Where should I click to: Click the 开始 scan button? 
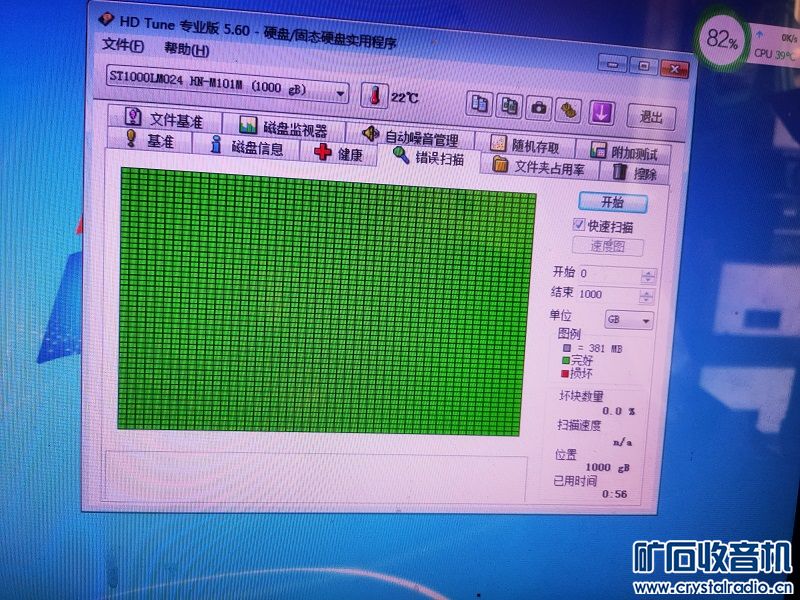(613, 203)
